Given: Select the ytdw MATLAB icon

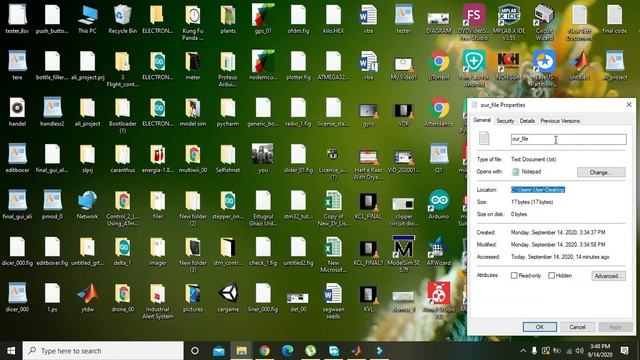Looking at the screenshot, I should pyautogui.click(x=87, y=298).
